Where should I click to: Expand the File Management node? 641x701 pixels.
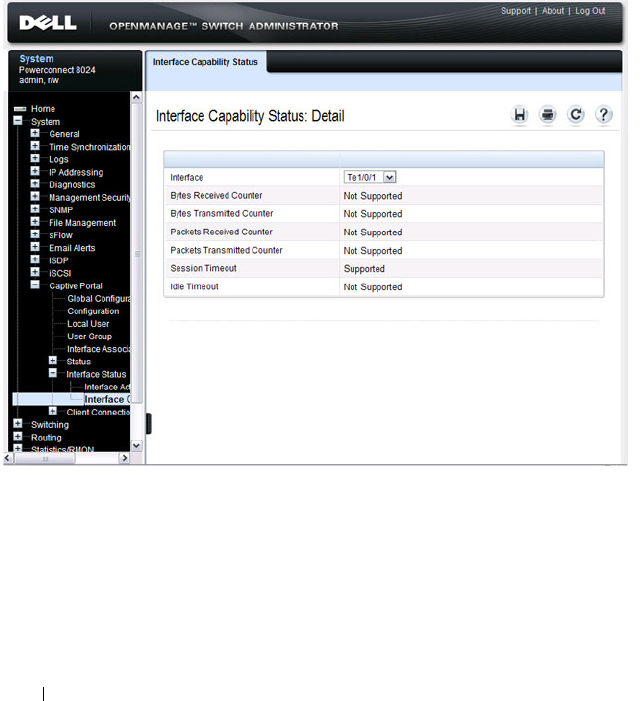tap(35, 222)
